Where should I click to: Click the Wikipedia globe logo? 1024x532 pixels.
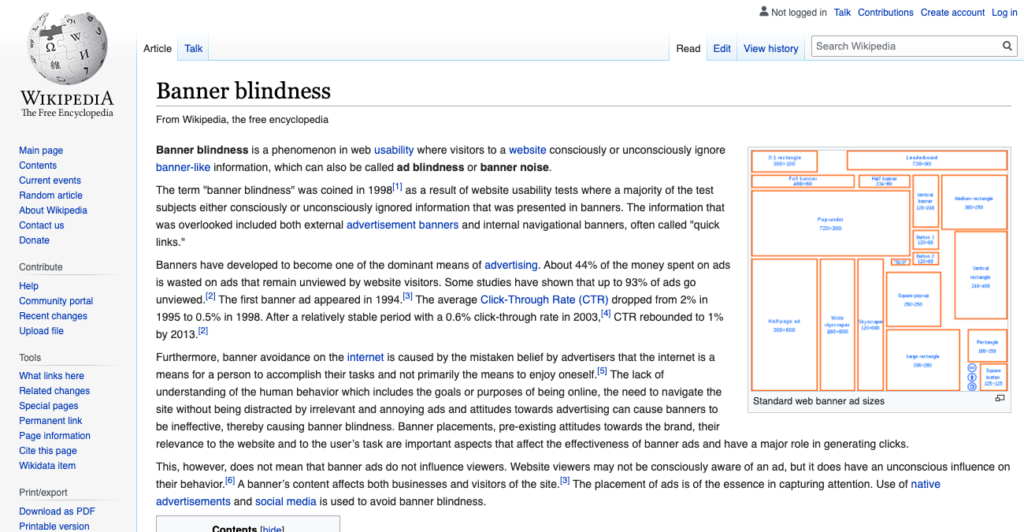[x=67, y=48]
